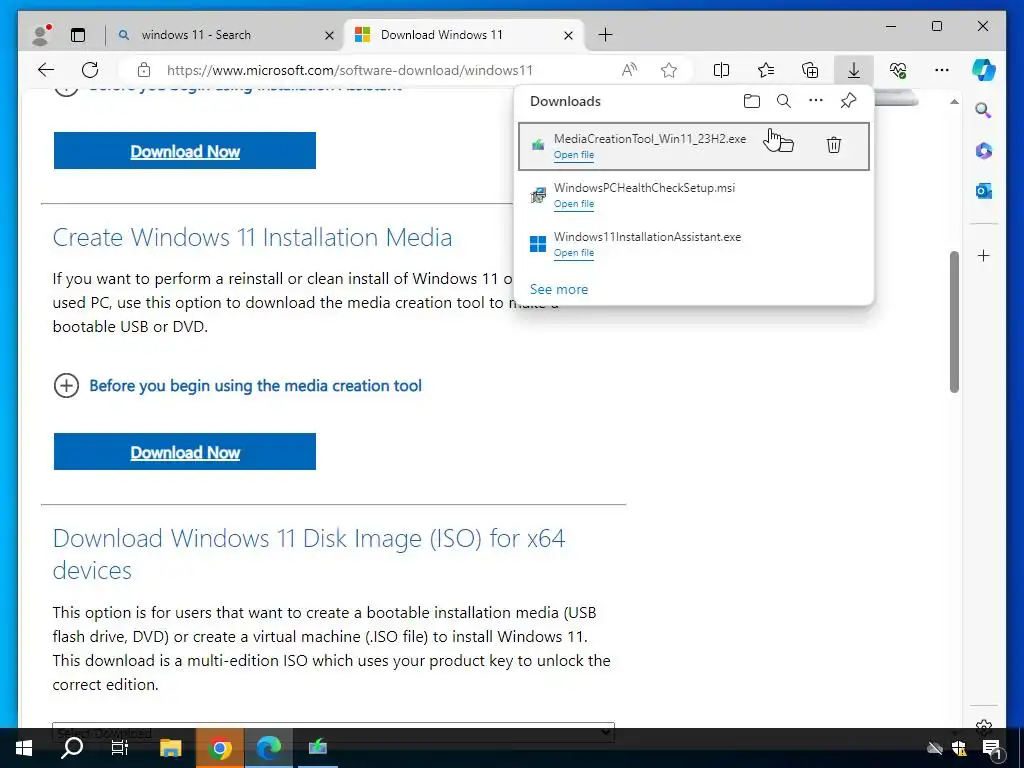
Task: Open taskbar Search
Action: point(72,748)
